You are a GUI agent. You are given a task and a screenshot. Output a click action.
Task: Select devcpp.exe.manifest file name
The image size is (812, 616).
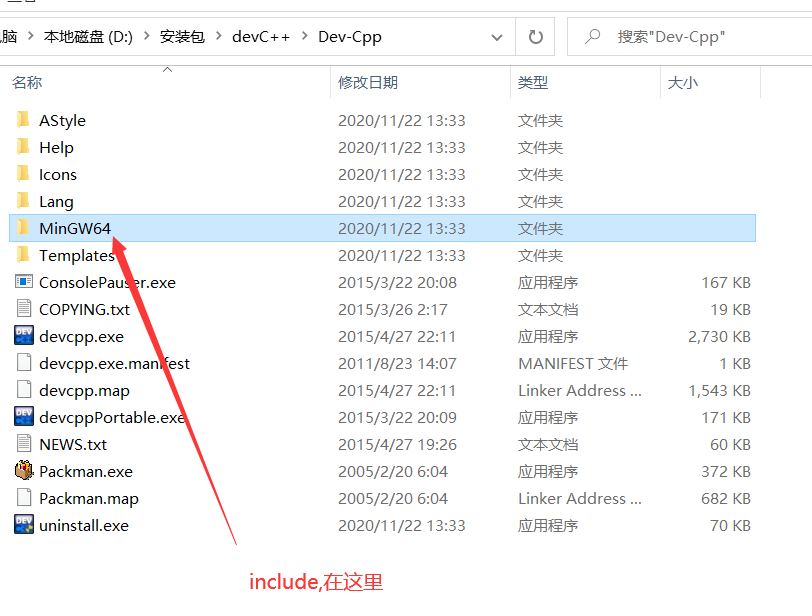pos(114,363)
